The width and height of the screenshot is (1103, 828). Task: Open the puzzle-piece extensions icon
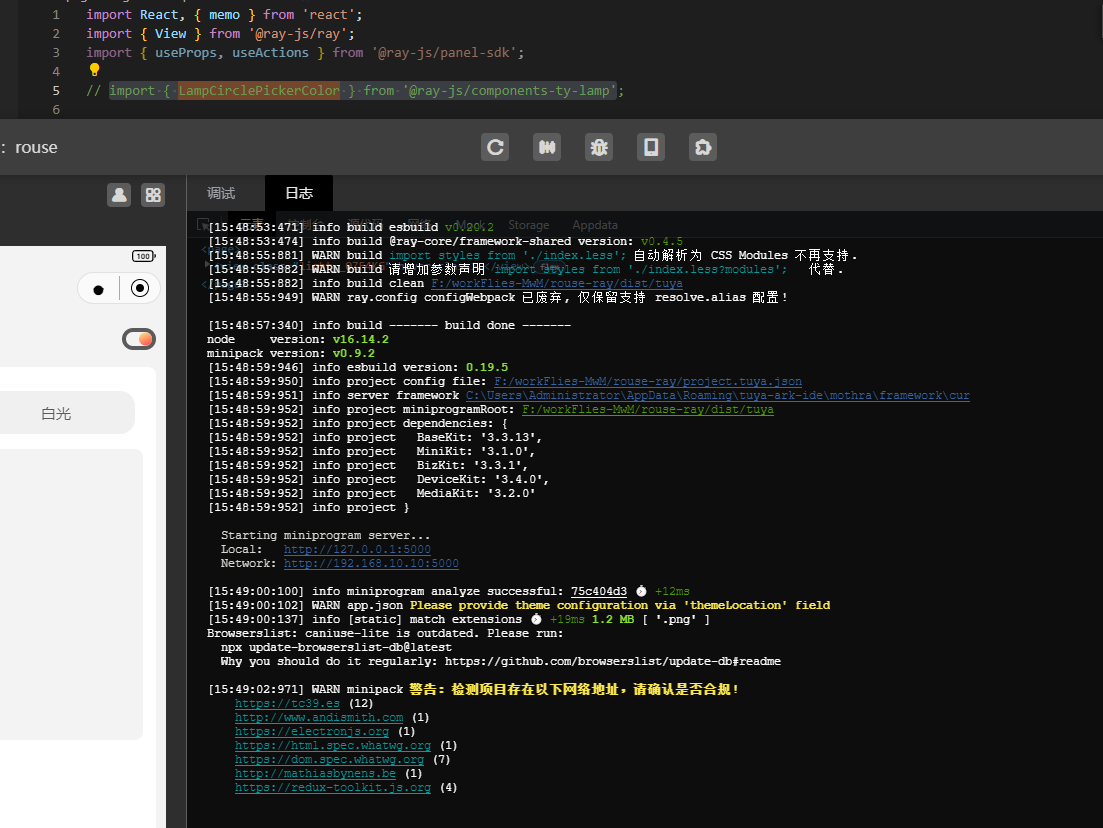pos(703,147)
